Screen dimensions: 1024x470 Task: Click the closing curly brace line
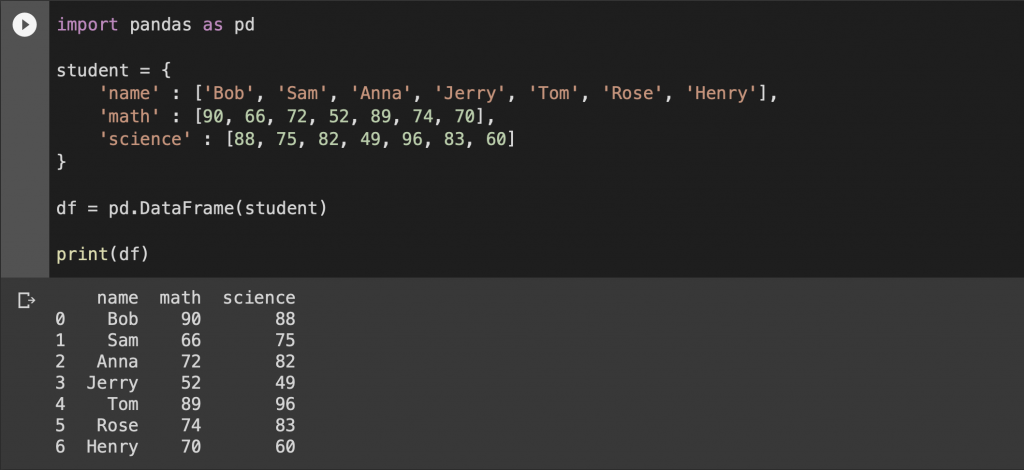click(61, 162)
